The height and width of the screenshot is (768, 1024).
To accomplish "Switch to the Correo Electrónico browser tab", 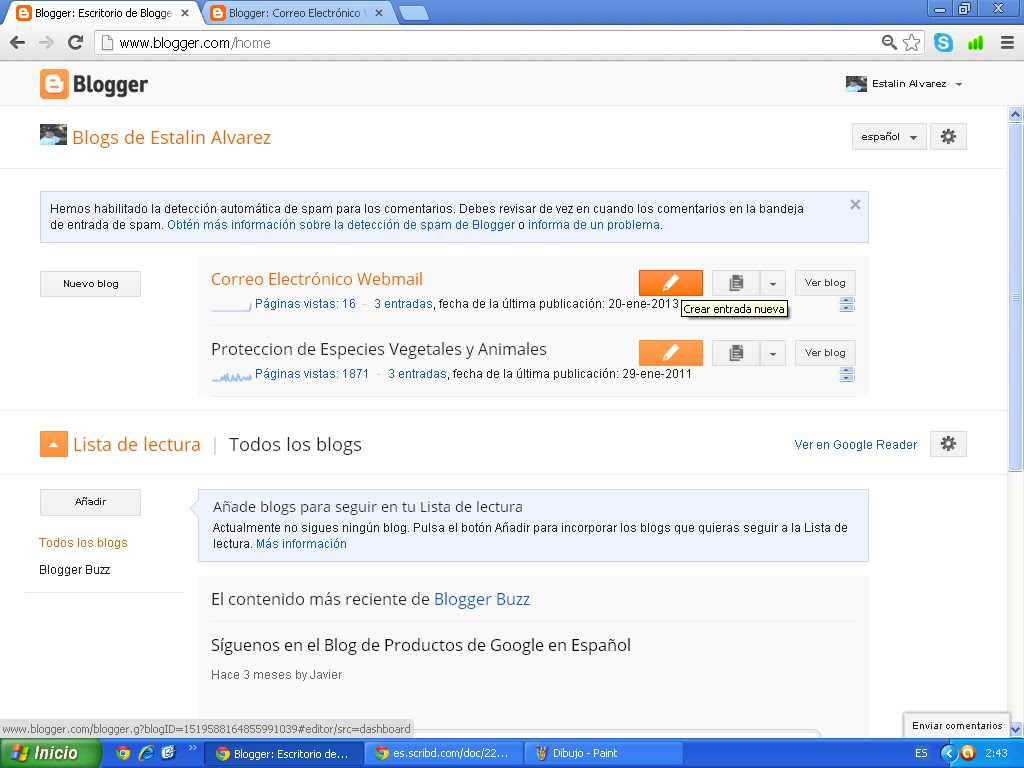I will (293, 13).
